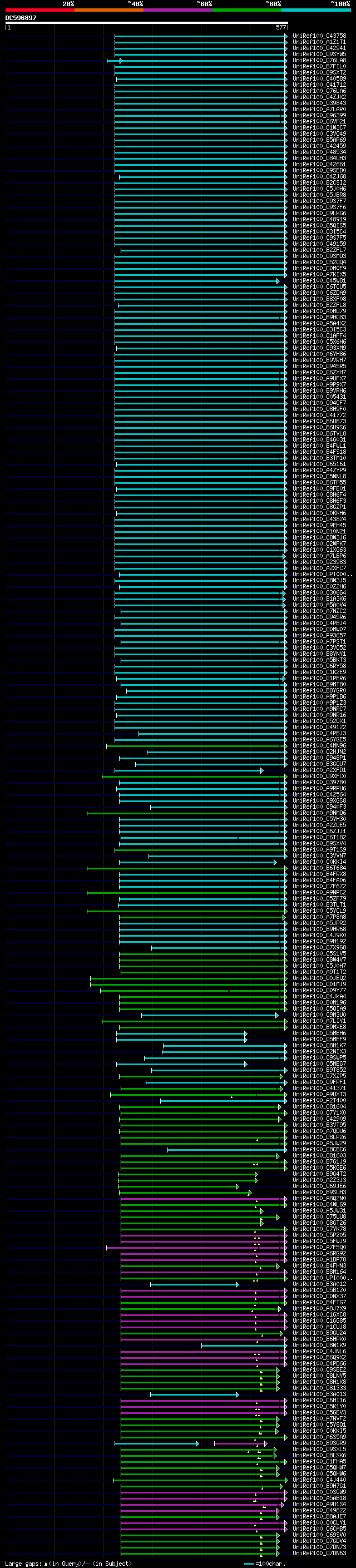This screenshot has width=356, height=1568.
Task: Select the UniRef100_A7NVF2 label
Action: click(319, 1418)
